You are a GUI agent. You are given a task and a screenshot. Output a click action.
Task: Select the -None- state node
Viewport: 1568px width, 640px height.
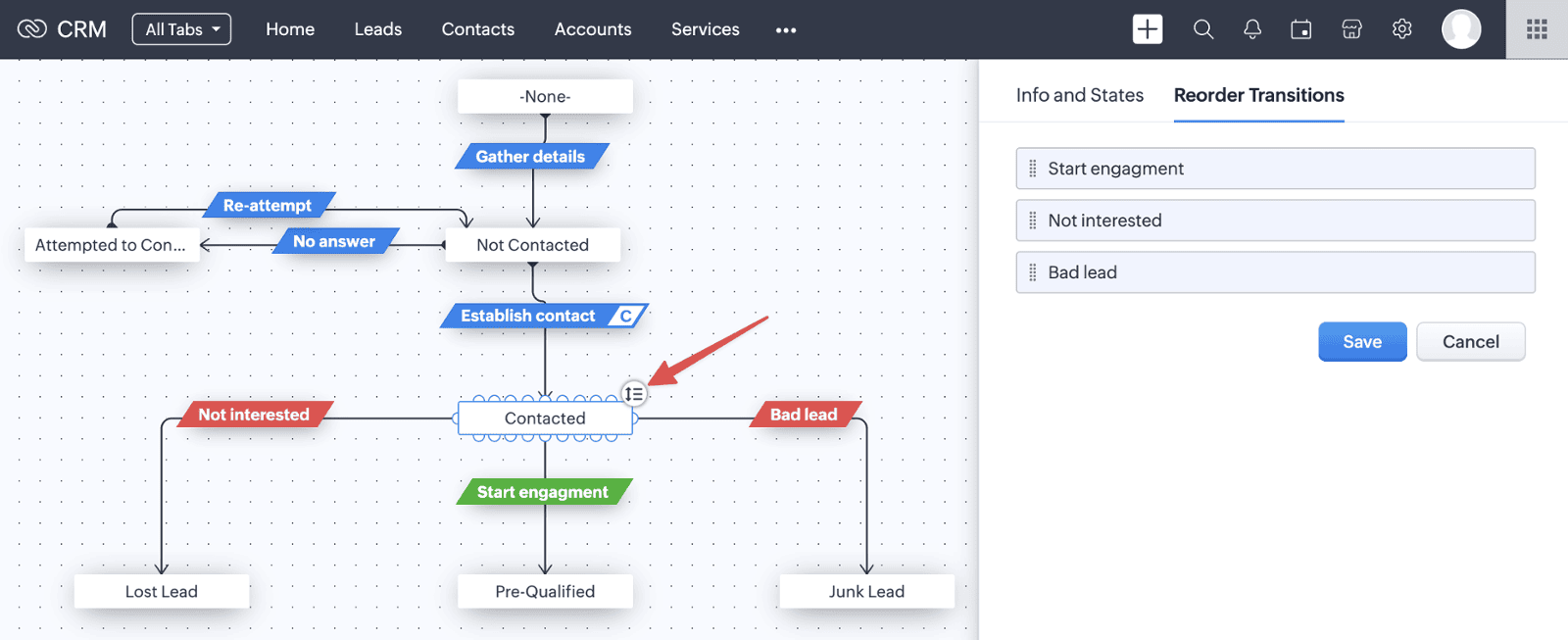pyautogui.click(x=545, y=96)
